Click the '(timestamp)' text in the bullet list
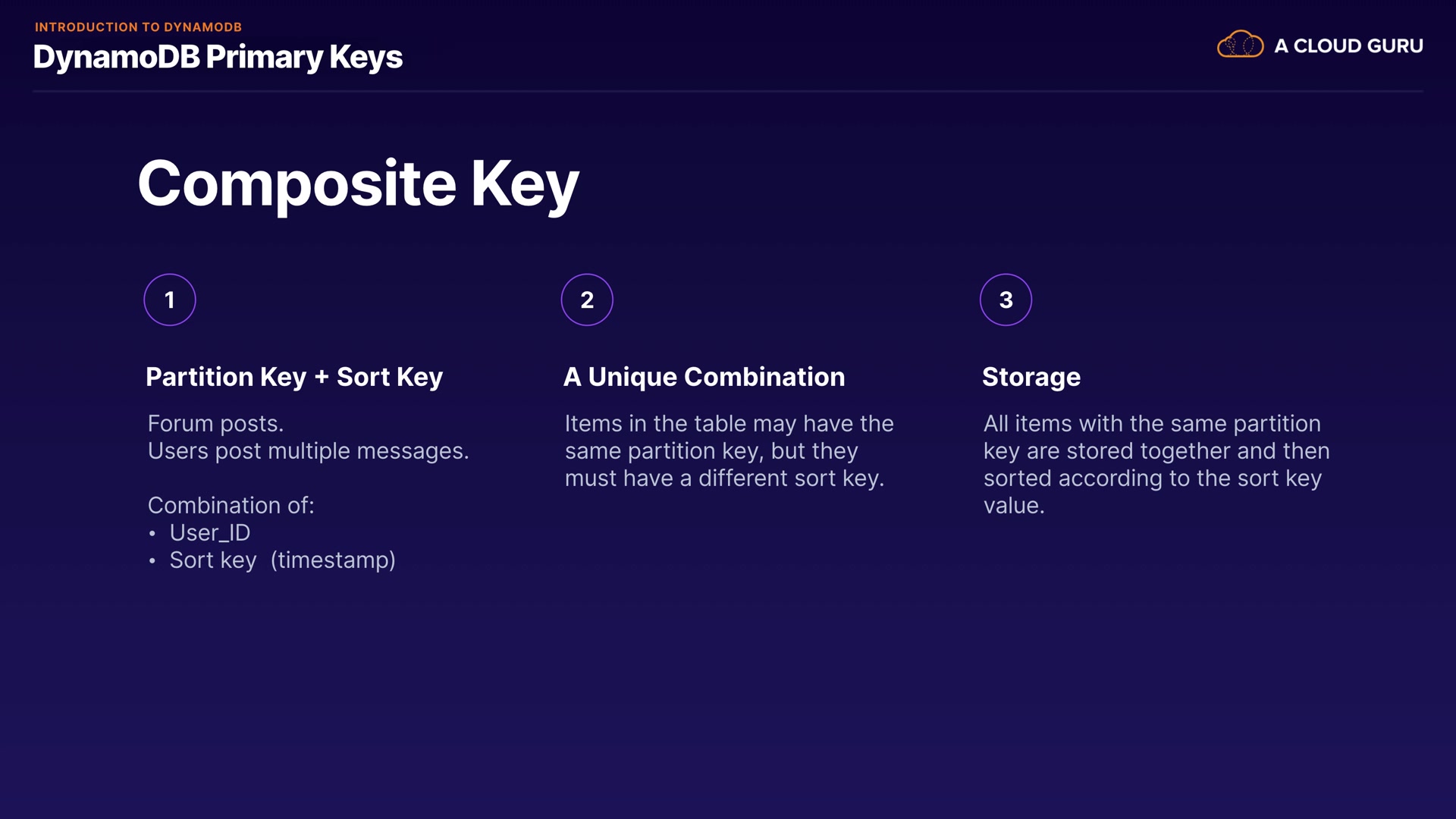The height and width of the screenshot is (819, 1456). point(333,560)
